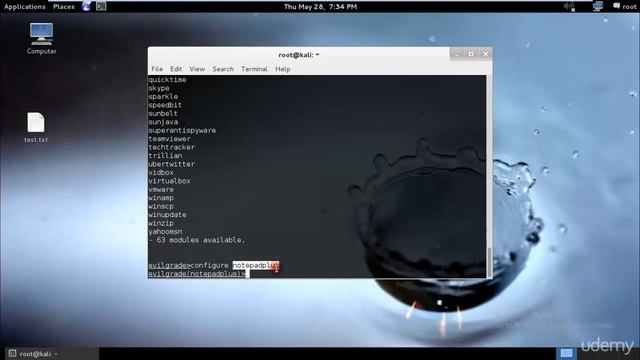Launch the Iceweasel browser from top panel
This screenshot has height=360, width=640.
[x=87, y=6]
